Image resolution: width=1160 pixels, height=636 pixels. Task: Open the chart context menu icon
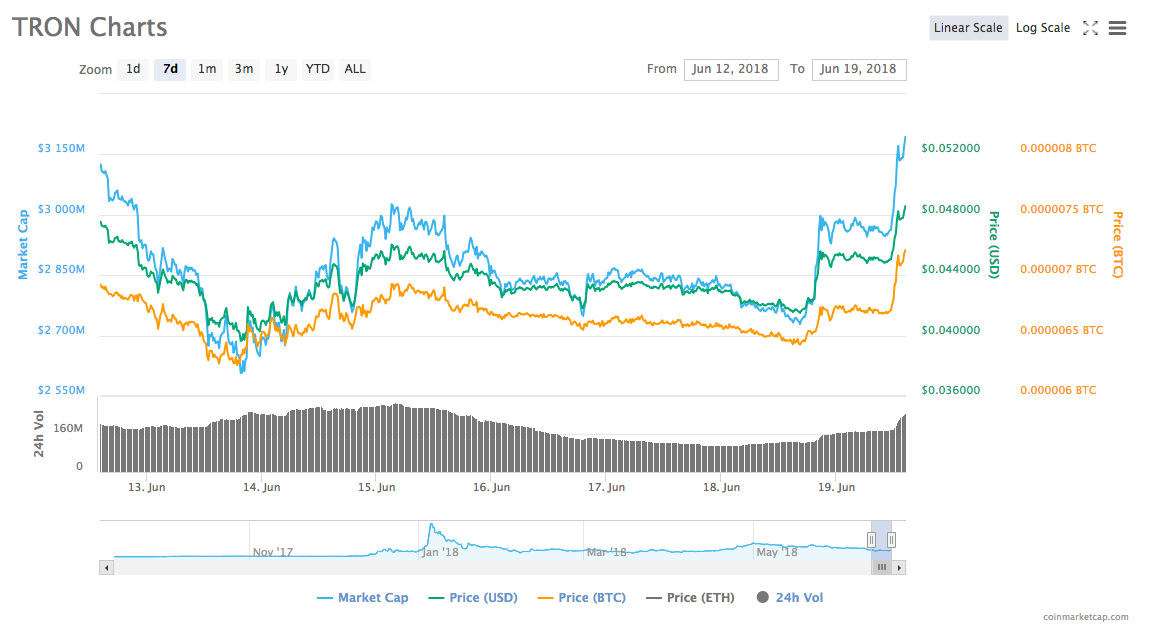(1117, 28)
